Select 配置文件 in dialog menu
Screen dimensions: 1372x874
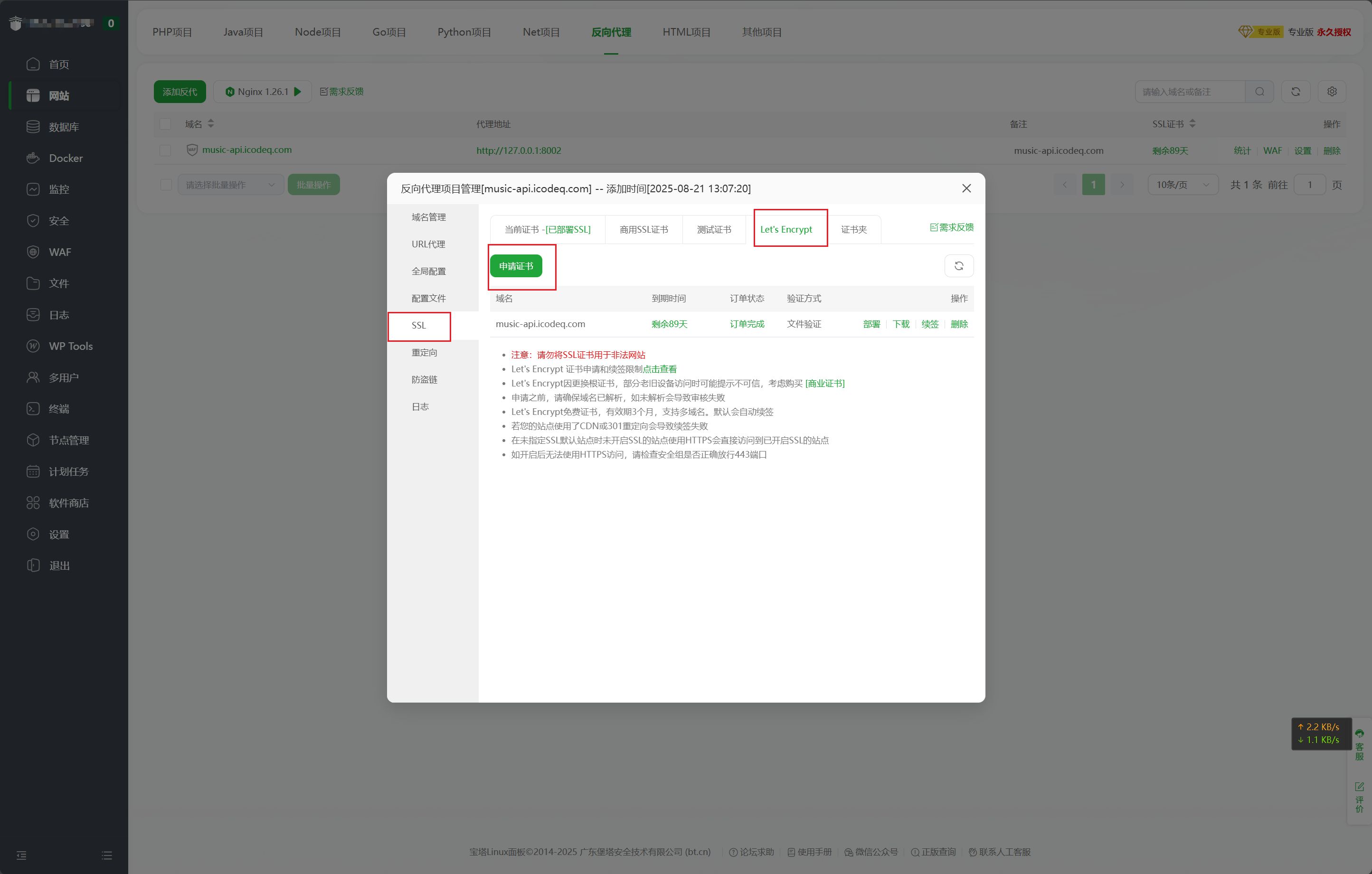(429, 298)
